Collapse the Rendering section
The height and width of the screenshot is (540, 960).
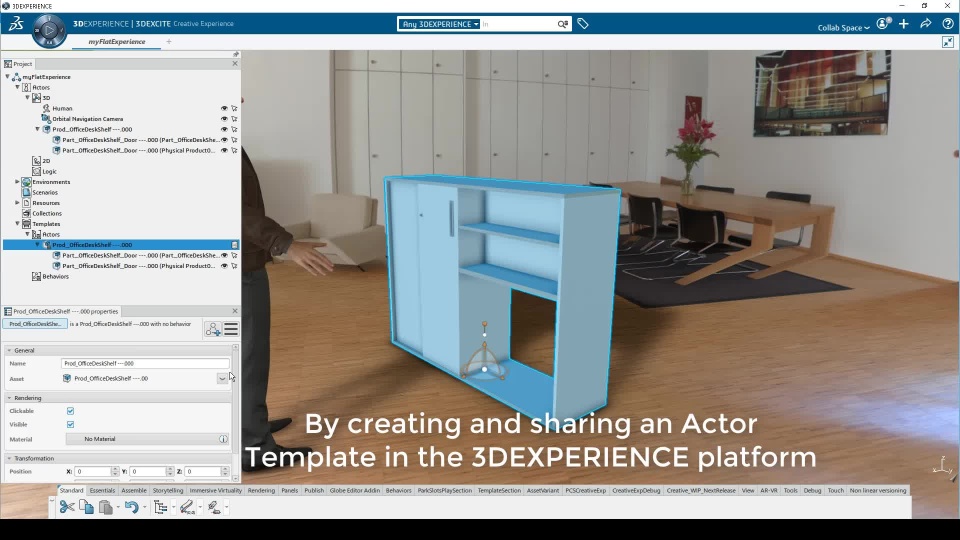click(x=9, y=398)
